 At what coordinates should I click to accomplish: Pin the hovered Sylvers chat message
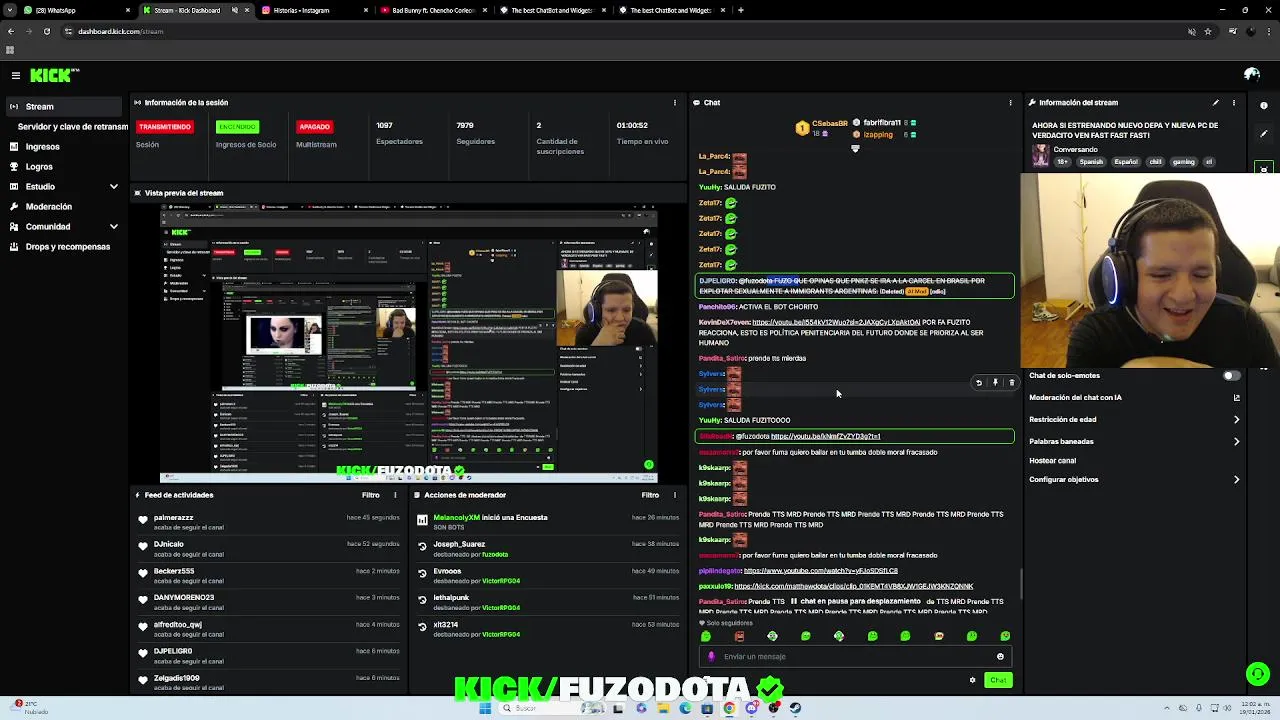click(x=995, y=383)
